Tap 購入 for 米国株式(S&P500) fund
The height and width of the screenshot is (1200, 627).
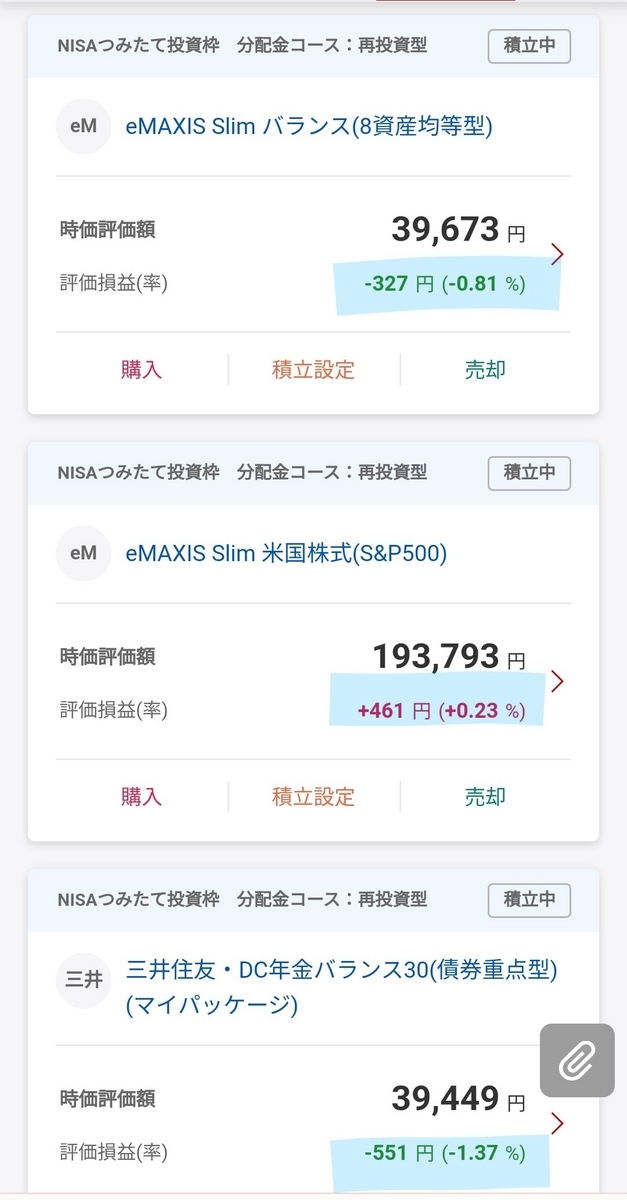tap(141, 797)
